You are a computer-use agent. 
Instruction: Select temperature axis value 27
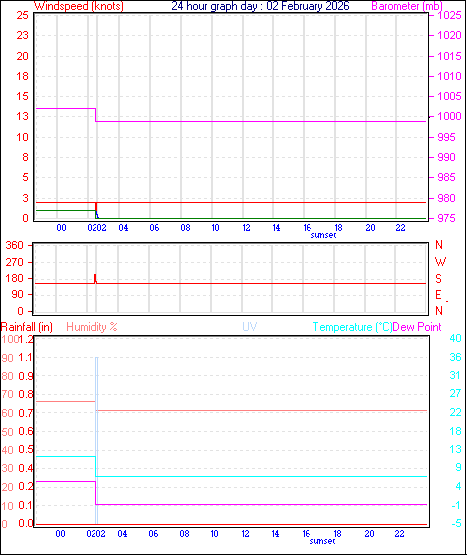point(455,394)
